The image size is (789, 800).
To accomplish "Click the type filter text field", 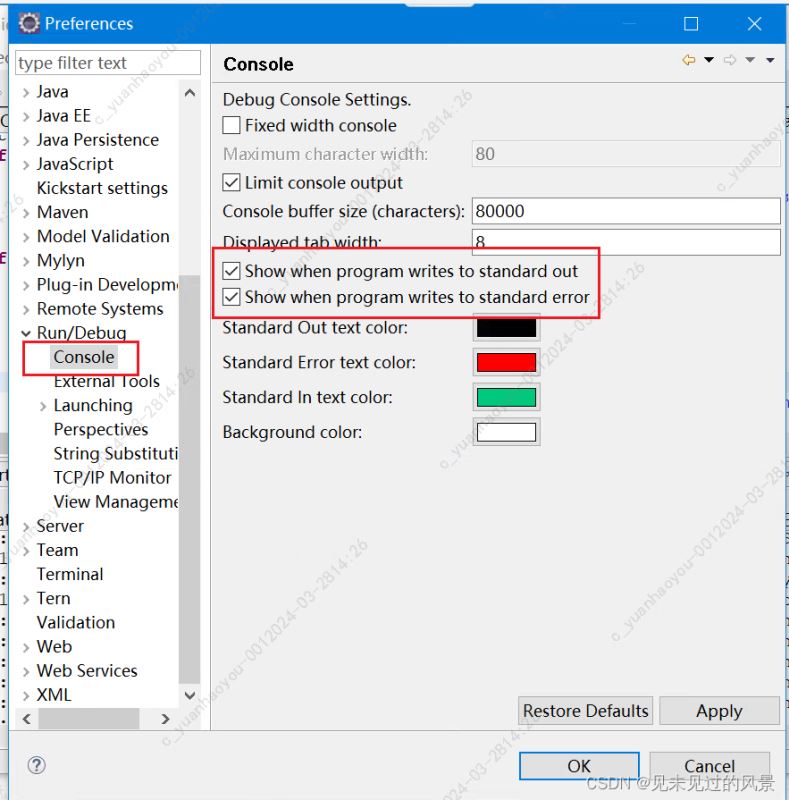I will point(108,63).
